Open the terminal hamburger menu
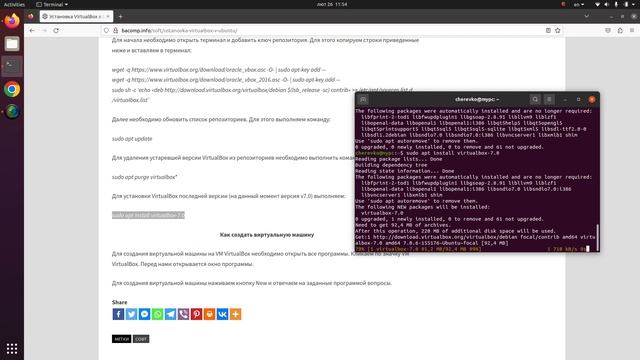 [x=549, y=99]
